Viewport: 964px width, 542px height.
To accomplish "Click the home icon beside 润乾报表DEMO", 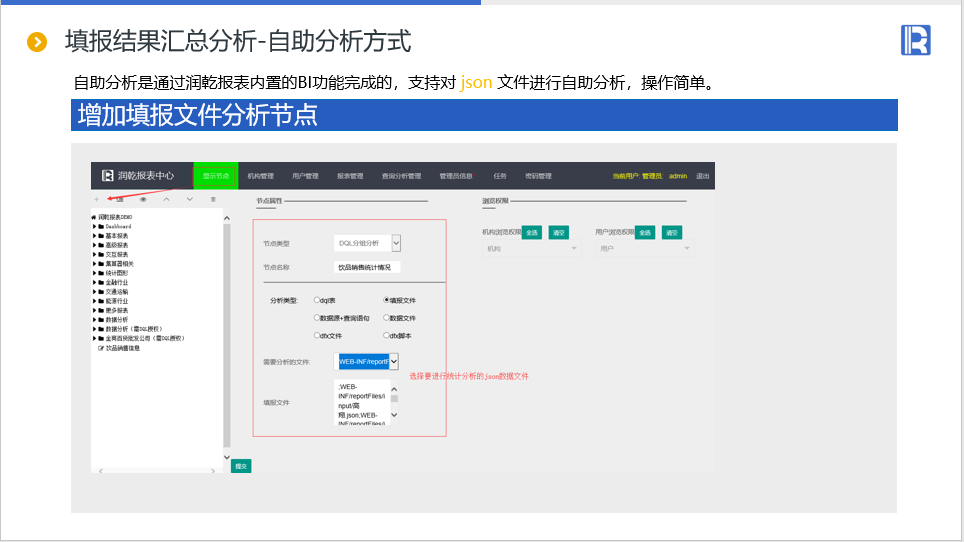I will click(94, 216).
